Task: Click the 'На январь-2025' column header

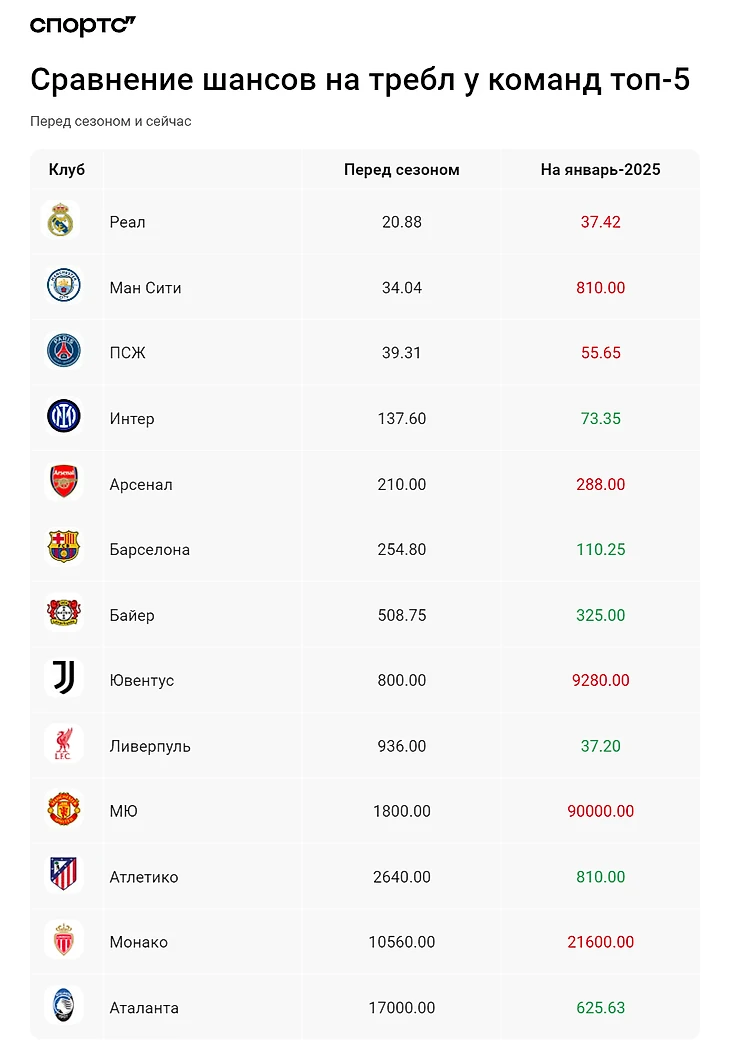Action: click(x=600, y=170)
